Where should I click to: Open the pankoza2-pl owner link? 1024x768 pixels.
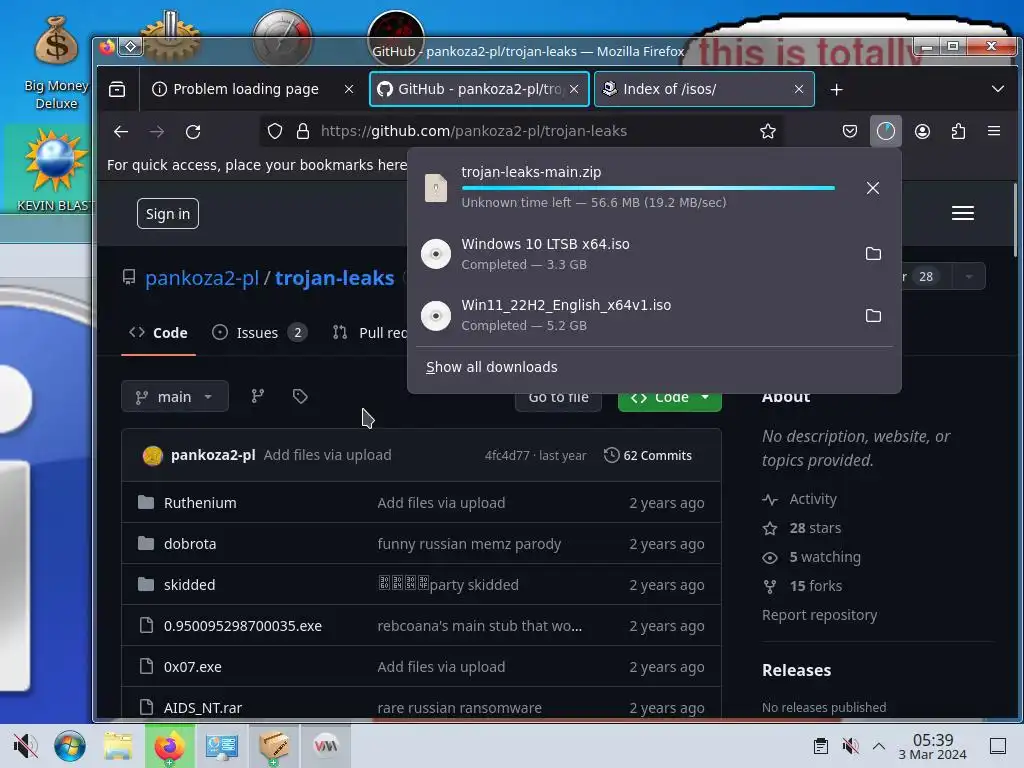[202, 278]
